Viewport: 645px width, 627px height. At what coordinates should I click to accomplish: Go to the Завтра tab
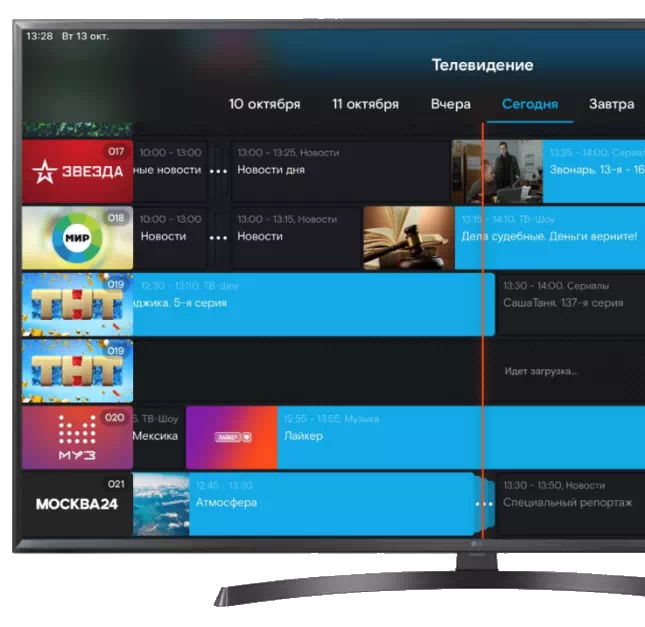pyautogui.click(x=611, y=104)
